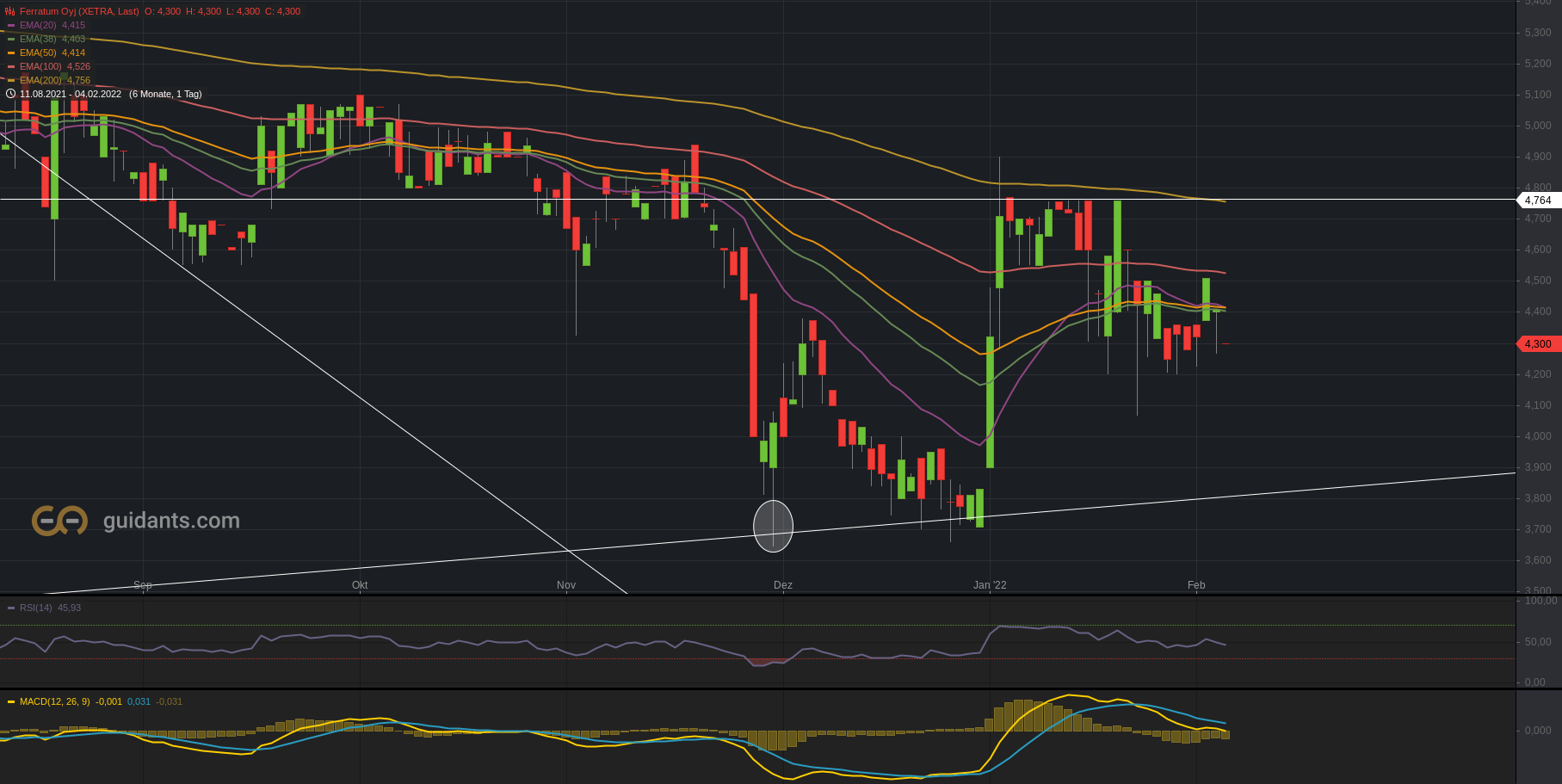Click the guidants.com watermark text
The width and height of the screenshot is (1562, 784).
click(171, 521)
